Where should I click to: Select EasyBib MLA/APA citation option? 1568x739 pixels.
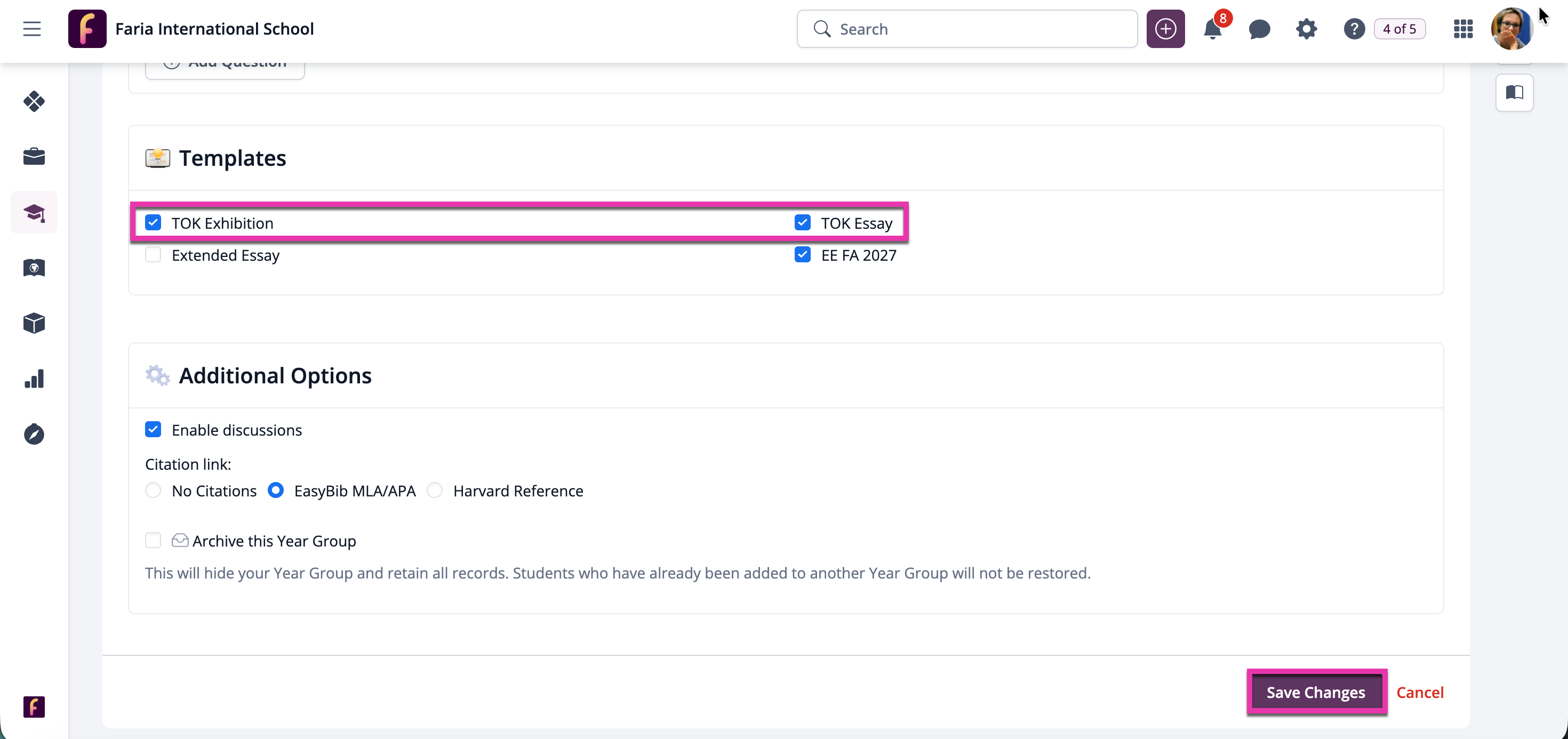pyautogui.click(x=276, y=490)
